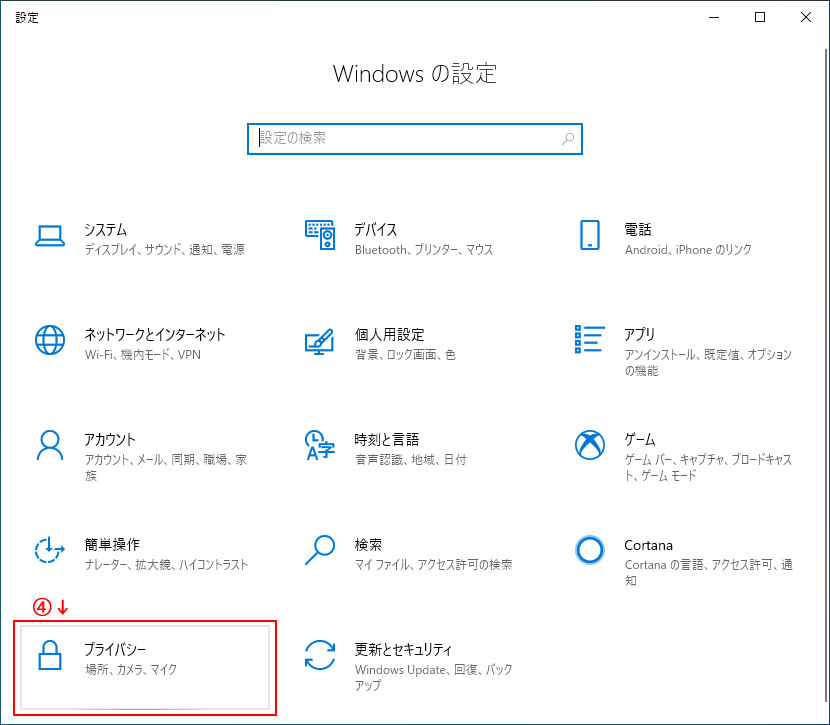Click the 検索 title text

click(368, 544)
